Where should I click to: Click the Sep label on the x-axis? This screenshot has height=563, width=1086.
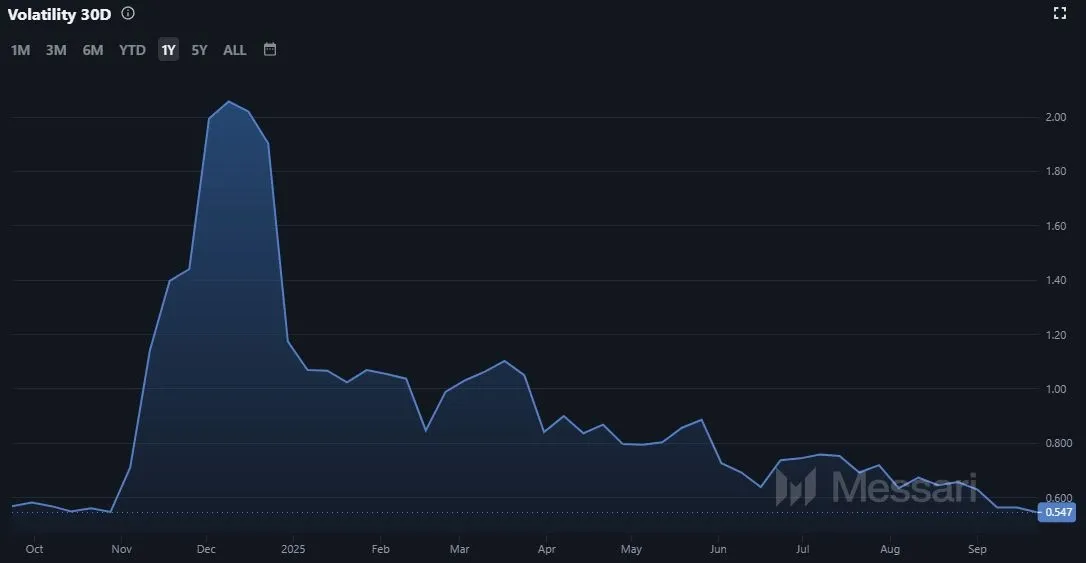pos(977,549)
